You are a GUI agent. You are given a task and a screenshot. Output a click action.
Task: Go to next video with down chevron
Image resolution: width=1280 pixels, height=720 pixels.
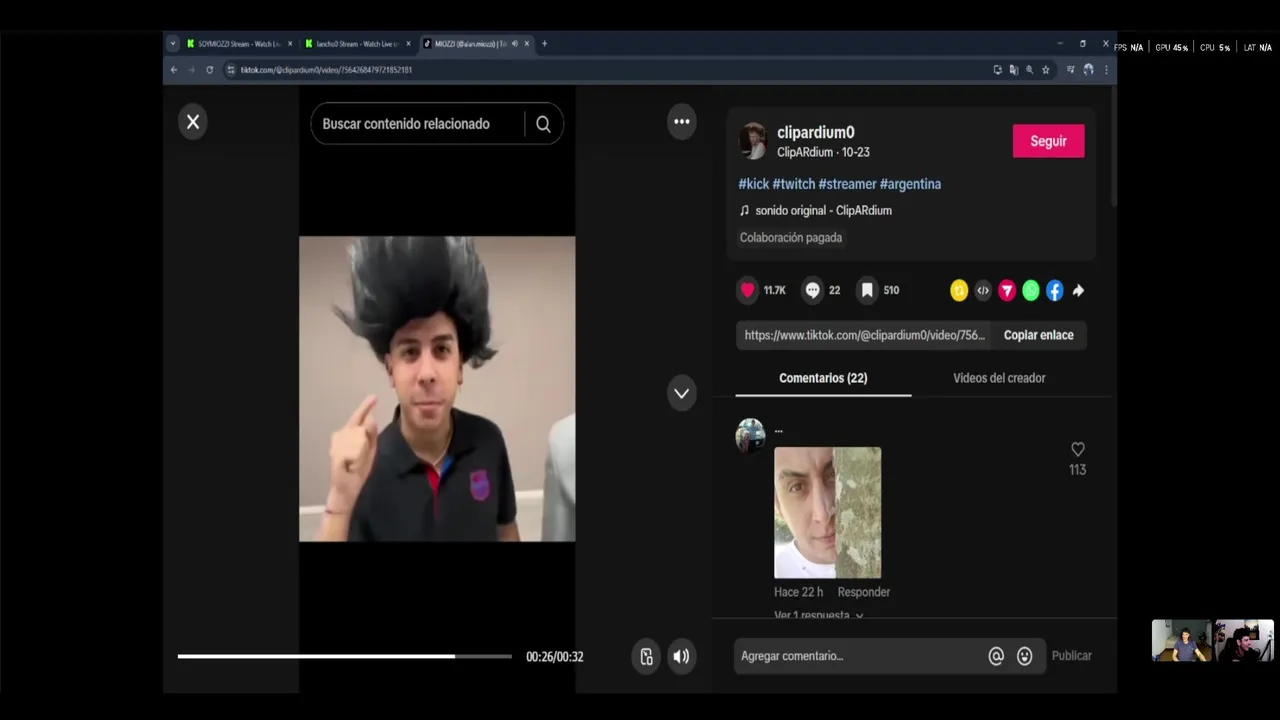click(x=681, y=393)
